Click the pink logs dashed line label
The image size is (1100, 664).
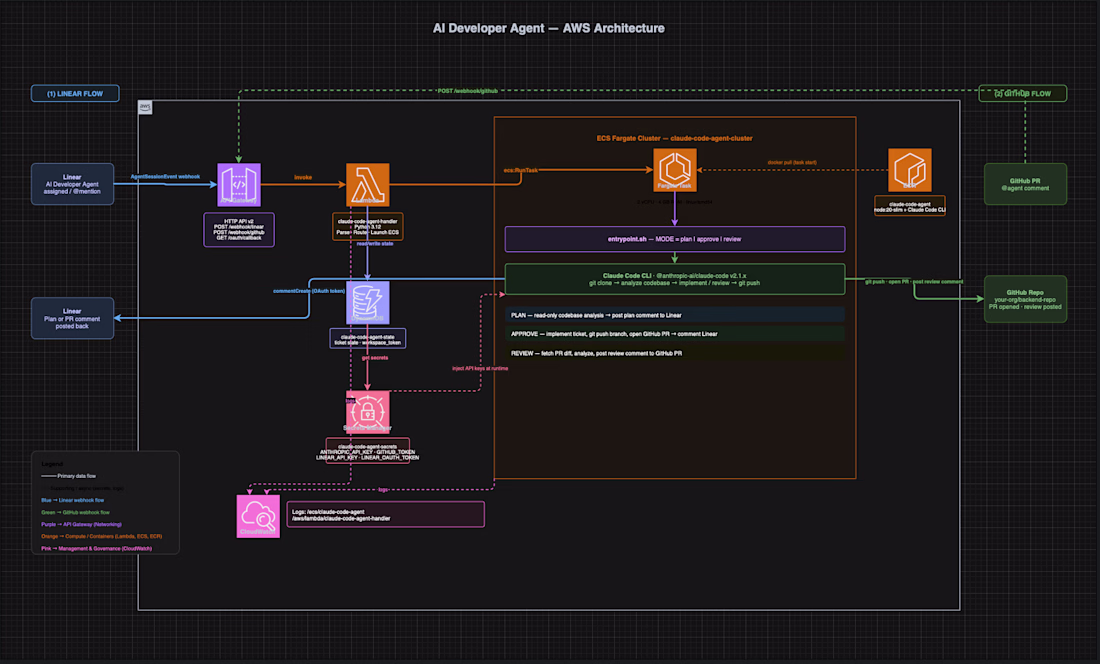383,489
